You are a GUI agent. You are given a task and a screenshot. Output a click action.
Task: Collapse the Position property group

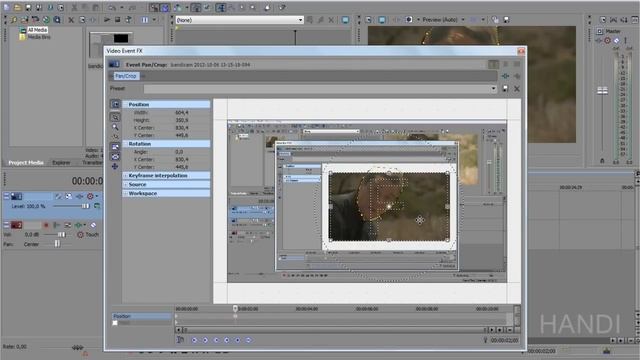(125, 104)
